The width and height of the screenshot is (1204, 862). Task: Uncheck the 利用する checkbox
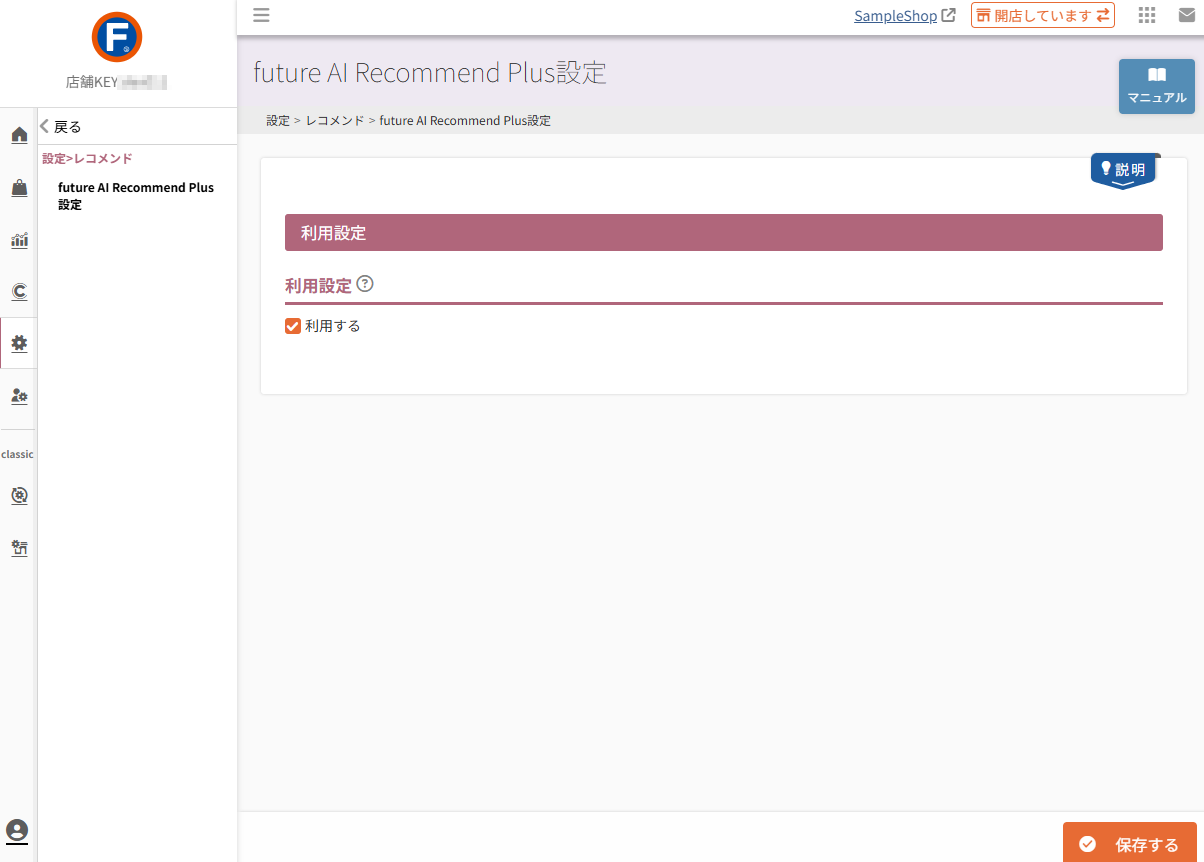pyautogui.click(x=292, y=325)
